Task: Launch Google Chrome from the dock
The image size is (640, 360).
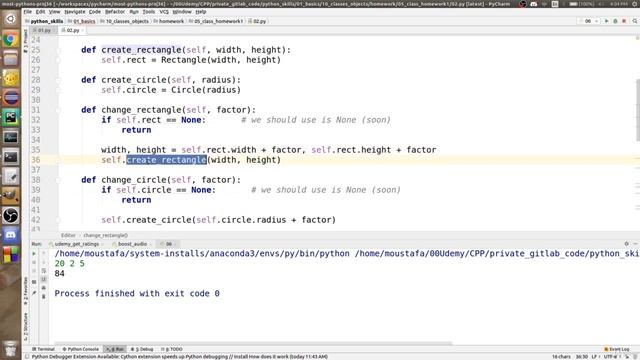Action: pyautogui.click(x=11, y=39)
